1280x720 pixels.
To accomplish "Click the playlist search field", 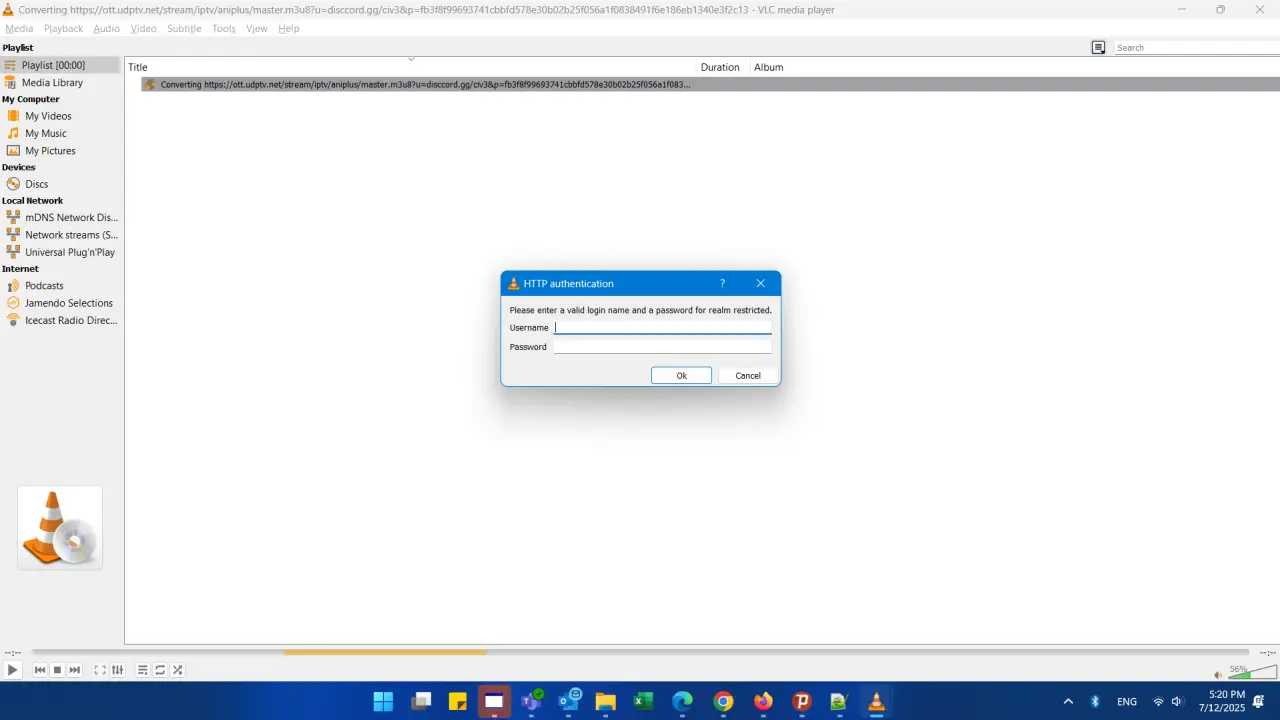I will (x=1196, y=47).
